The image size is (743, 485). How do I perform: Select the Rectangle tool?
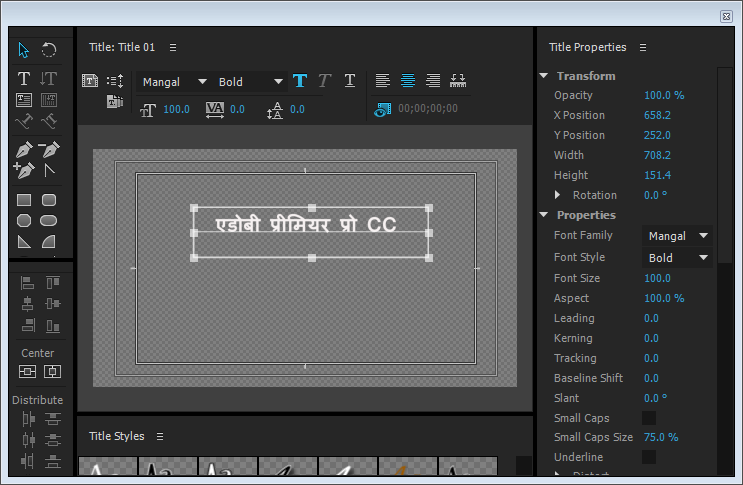coord(24,200)
